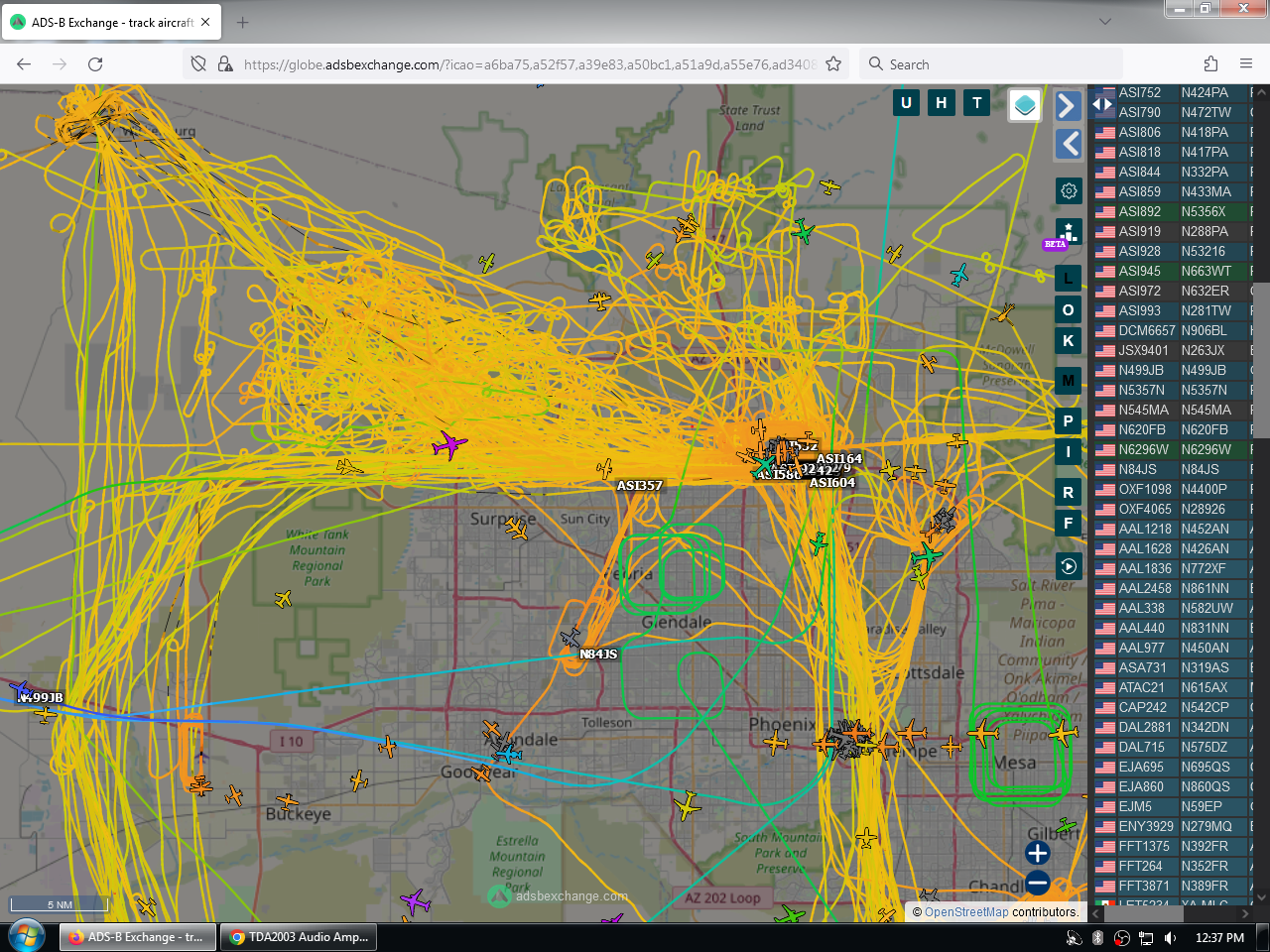The image size is (1270, 952).
Task: Click the tracking protection shield icon
Action: pyautogui.click(x=198, y=63)
